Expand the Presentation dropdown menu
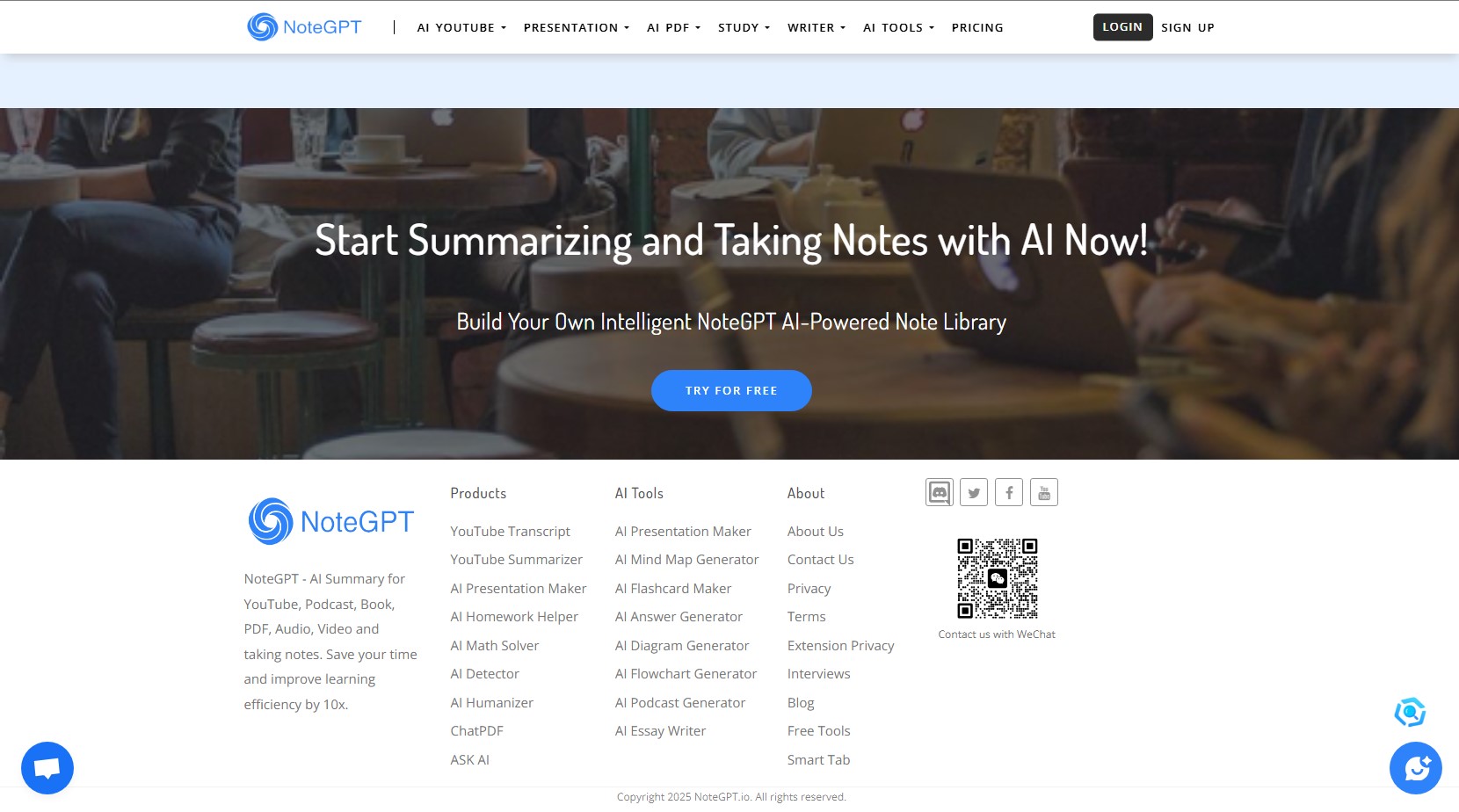The image size is (1459, 812). pyautogui.click(x=577, y=27)
